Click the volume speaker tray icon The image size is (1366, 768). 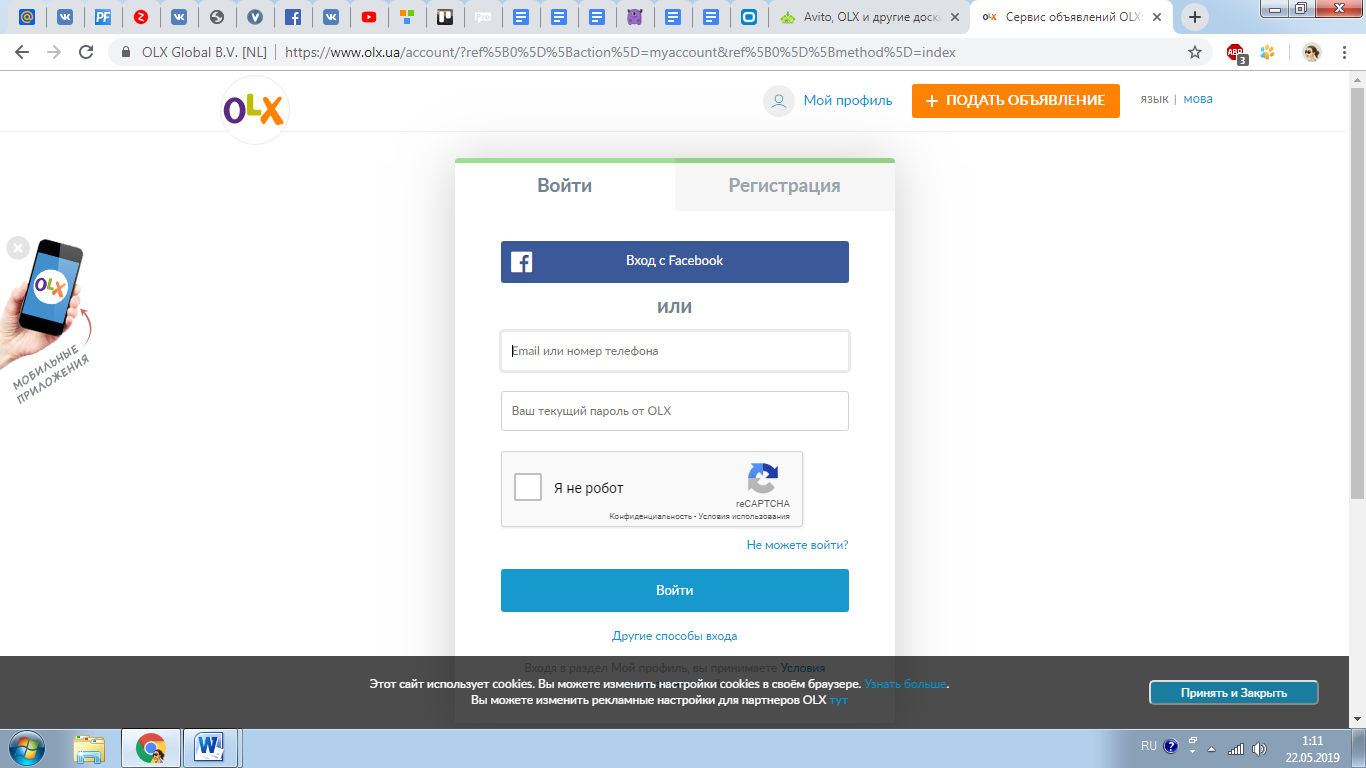[x=1259, y=749]
